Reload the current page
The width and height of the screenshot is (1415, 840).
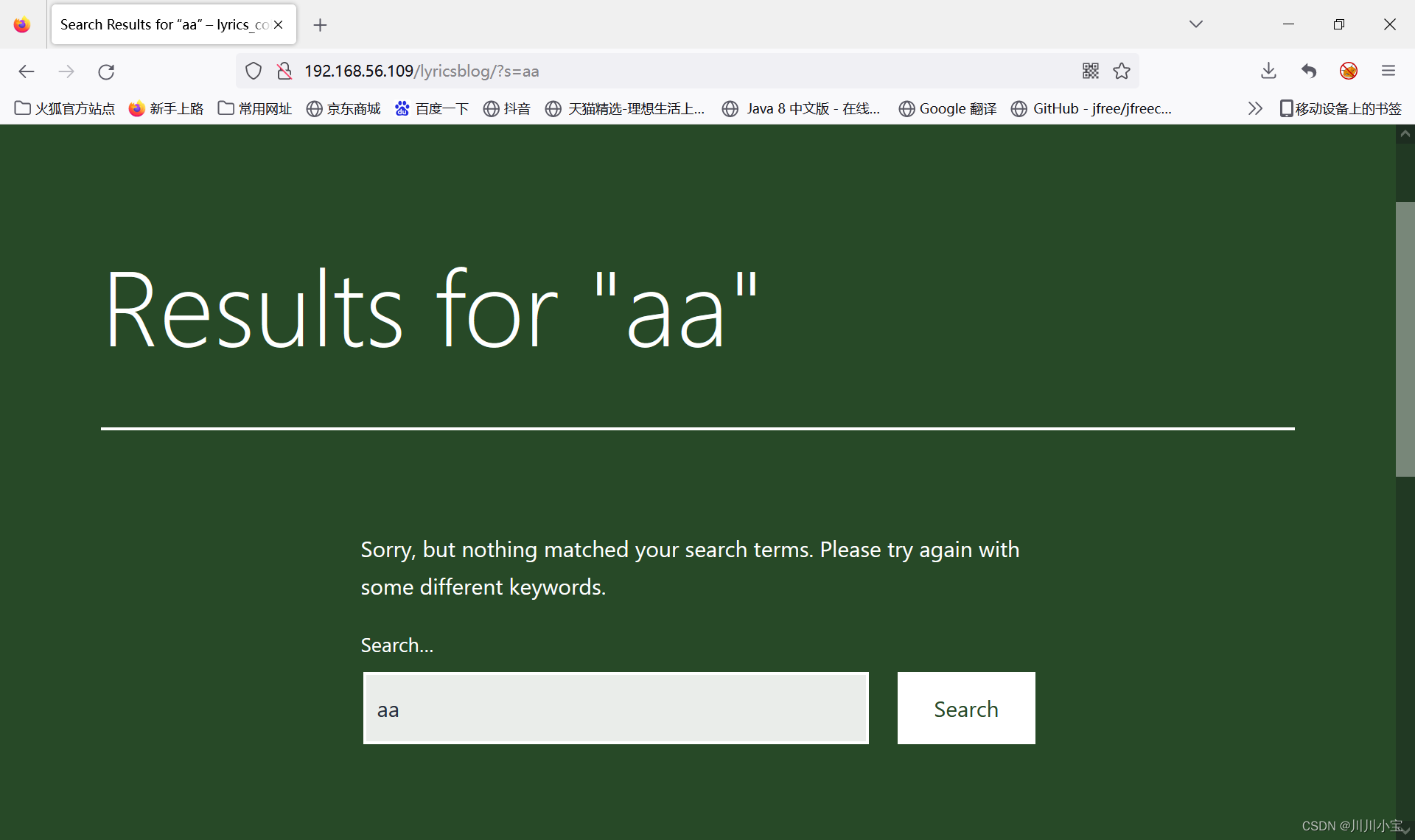(x=106, y=71)
